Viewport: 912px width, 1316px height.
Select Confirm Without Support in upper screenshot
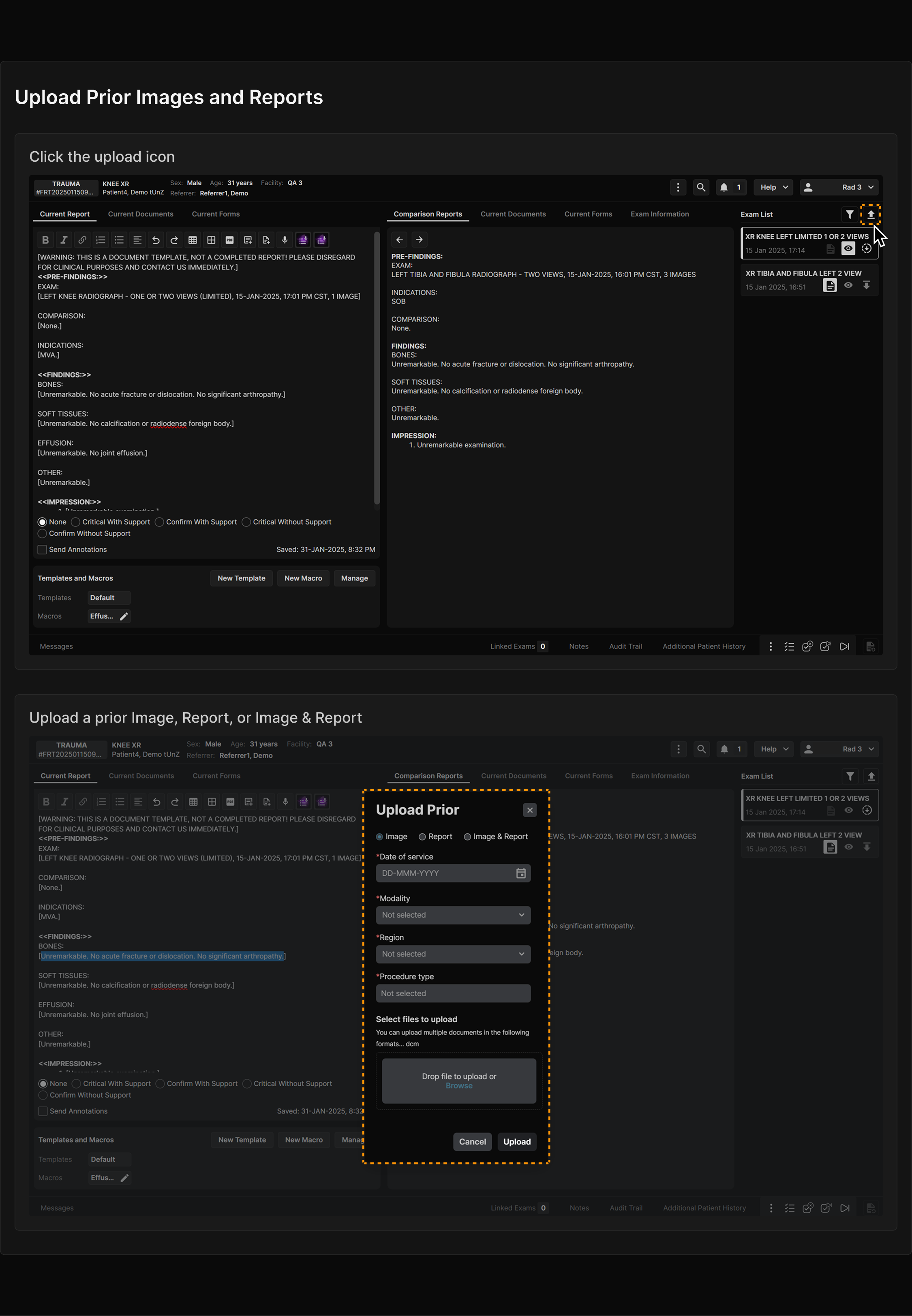[42, 533]
